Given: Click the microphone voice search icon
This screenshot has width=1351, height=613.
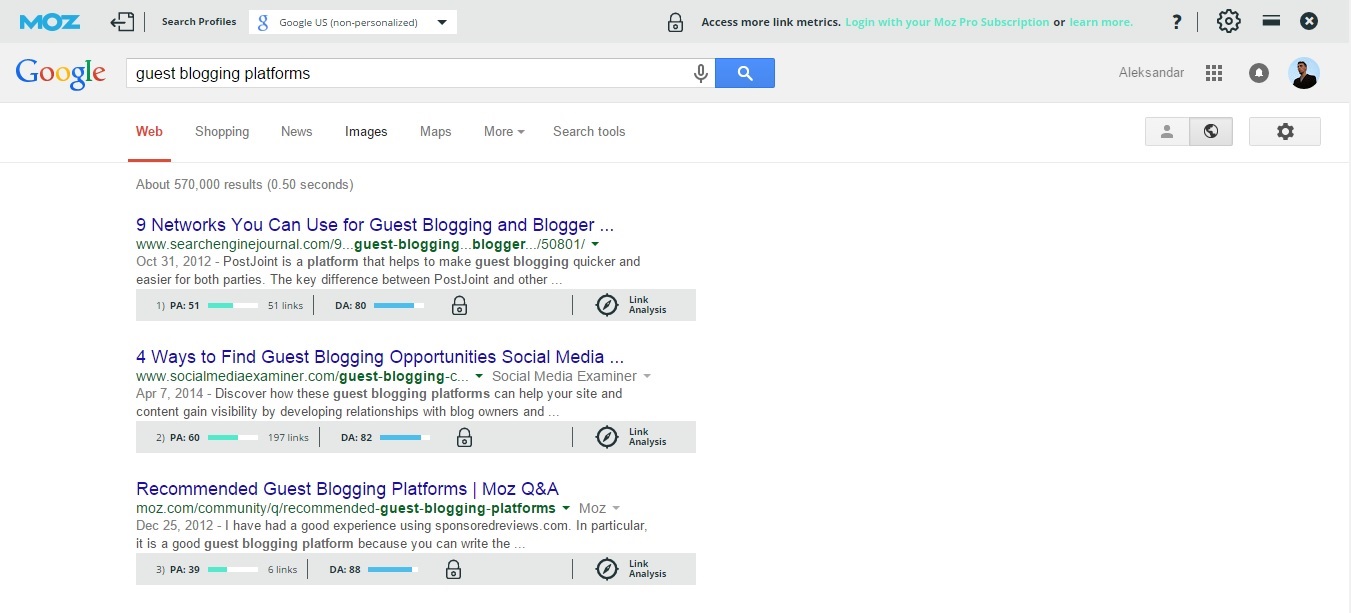Looking at the screenshot, I should (701, 73).
